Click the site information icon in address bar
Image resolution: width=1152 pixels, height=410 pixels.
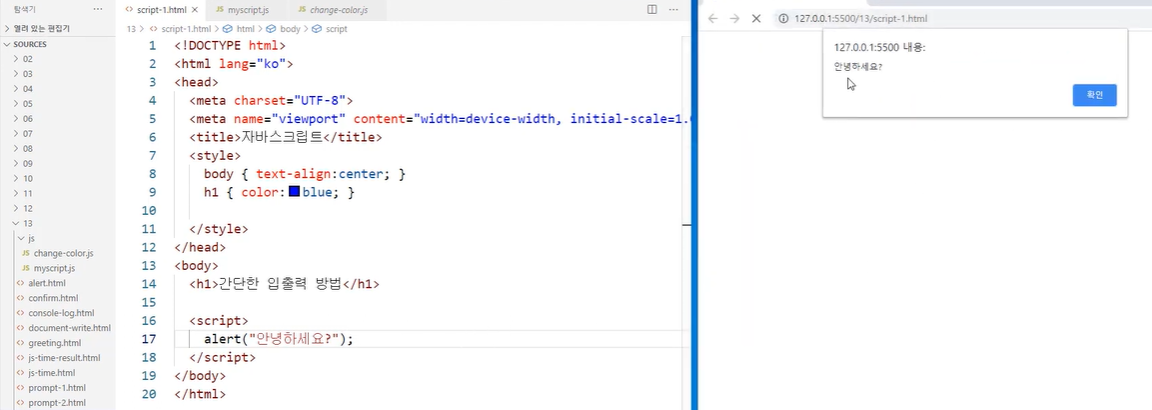tap(783, 18)
